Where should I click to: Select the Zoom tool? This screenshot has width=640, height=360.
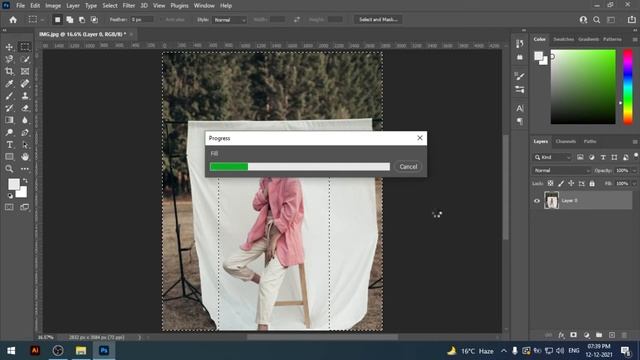click(x=9, y=169)
